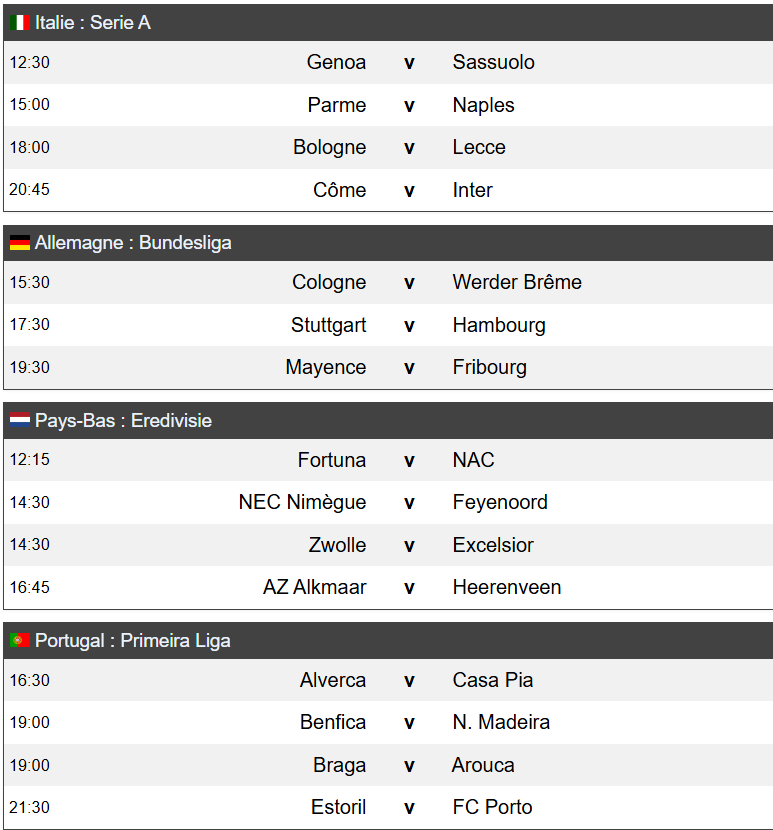Select the Werder Brême team name
The image size is (773, 830).
coord(516,282)
